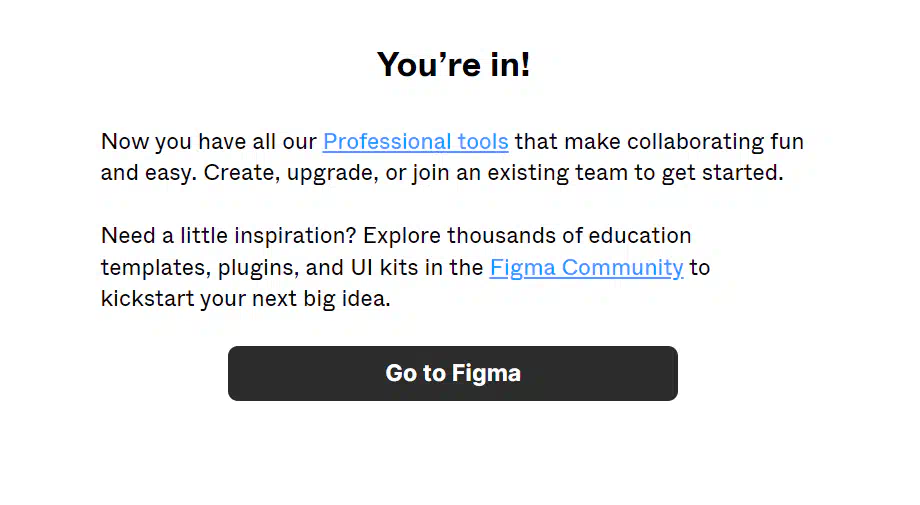Open the Professional tools link
Viewport: 920px width, 505px height.
[x=415, y=142]
